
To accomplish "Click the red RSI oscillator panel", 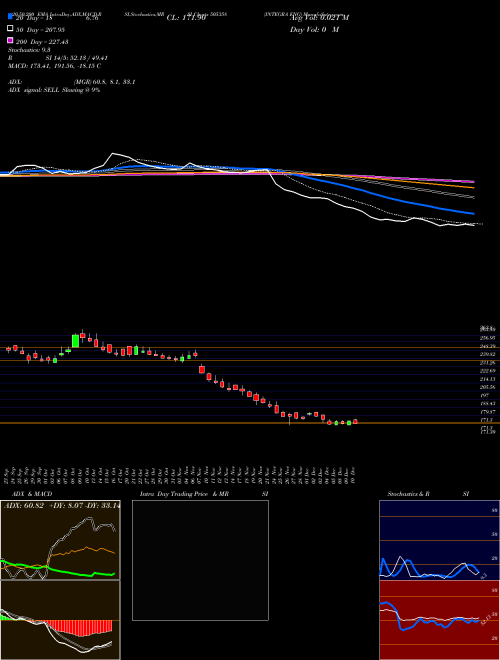I will coord(439,620).
